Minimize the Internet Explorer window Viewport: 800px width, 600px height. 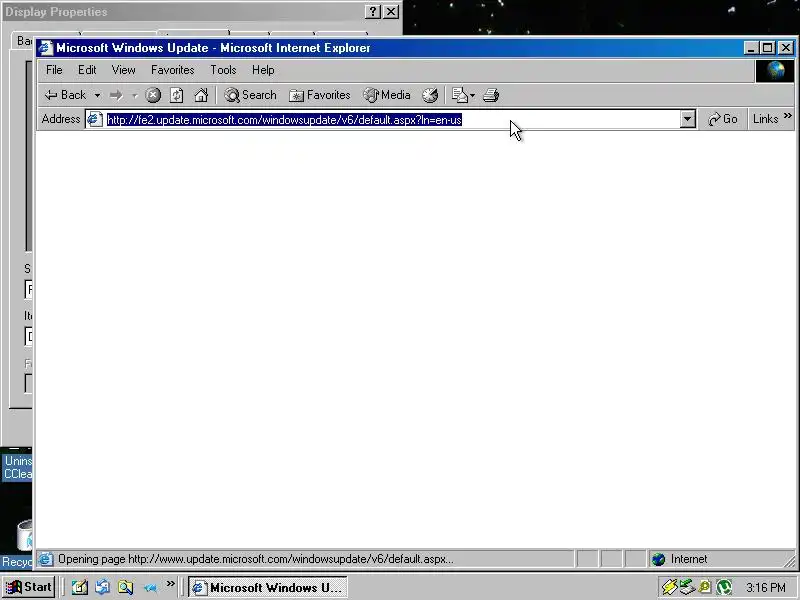pyautogui.click(x=750, y=48)
